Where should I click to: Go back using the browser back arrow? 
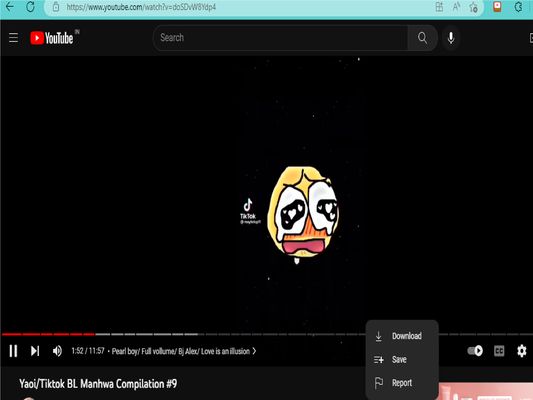(x=10, y=6)
